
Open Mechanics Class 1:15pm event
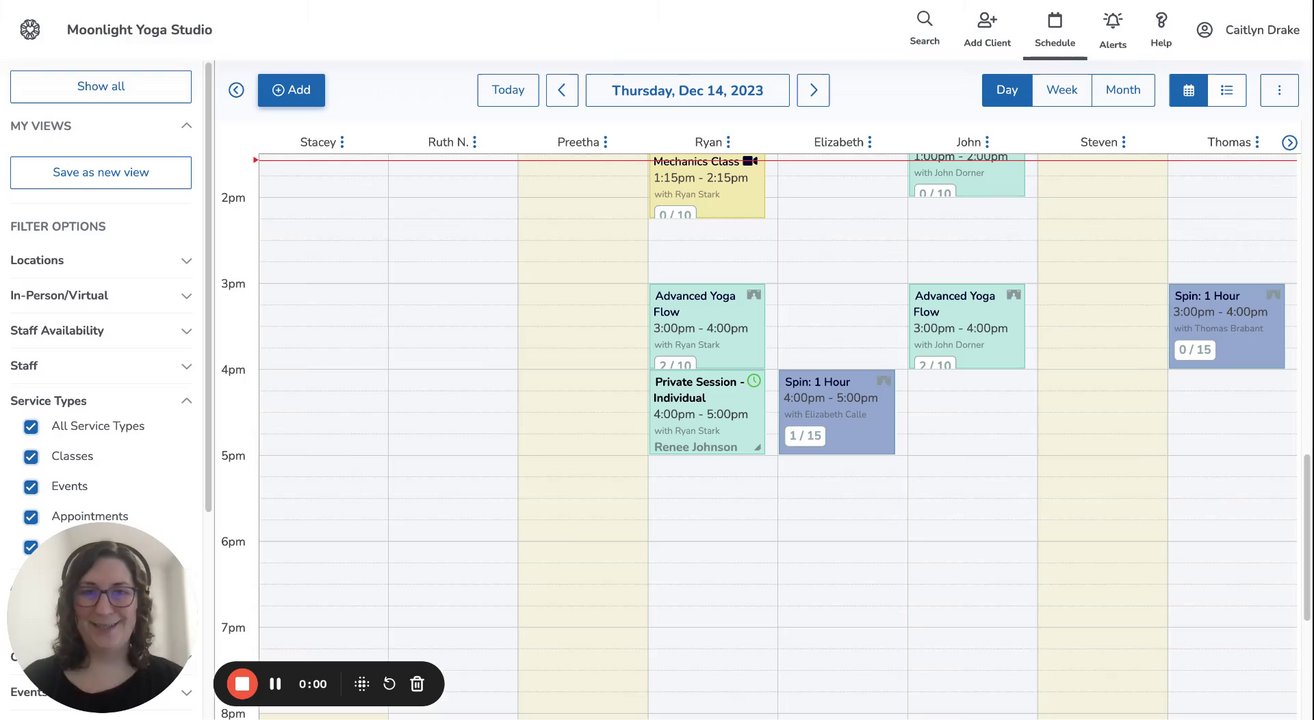pyautogui.click(x=707, y=186)
